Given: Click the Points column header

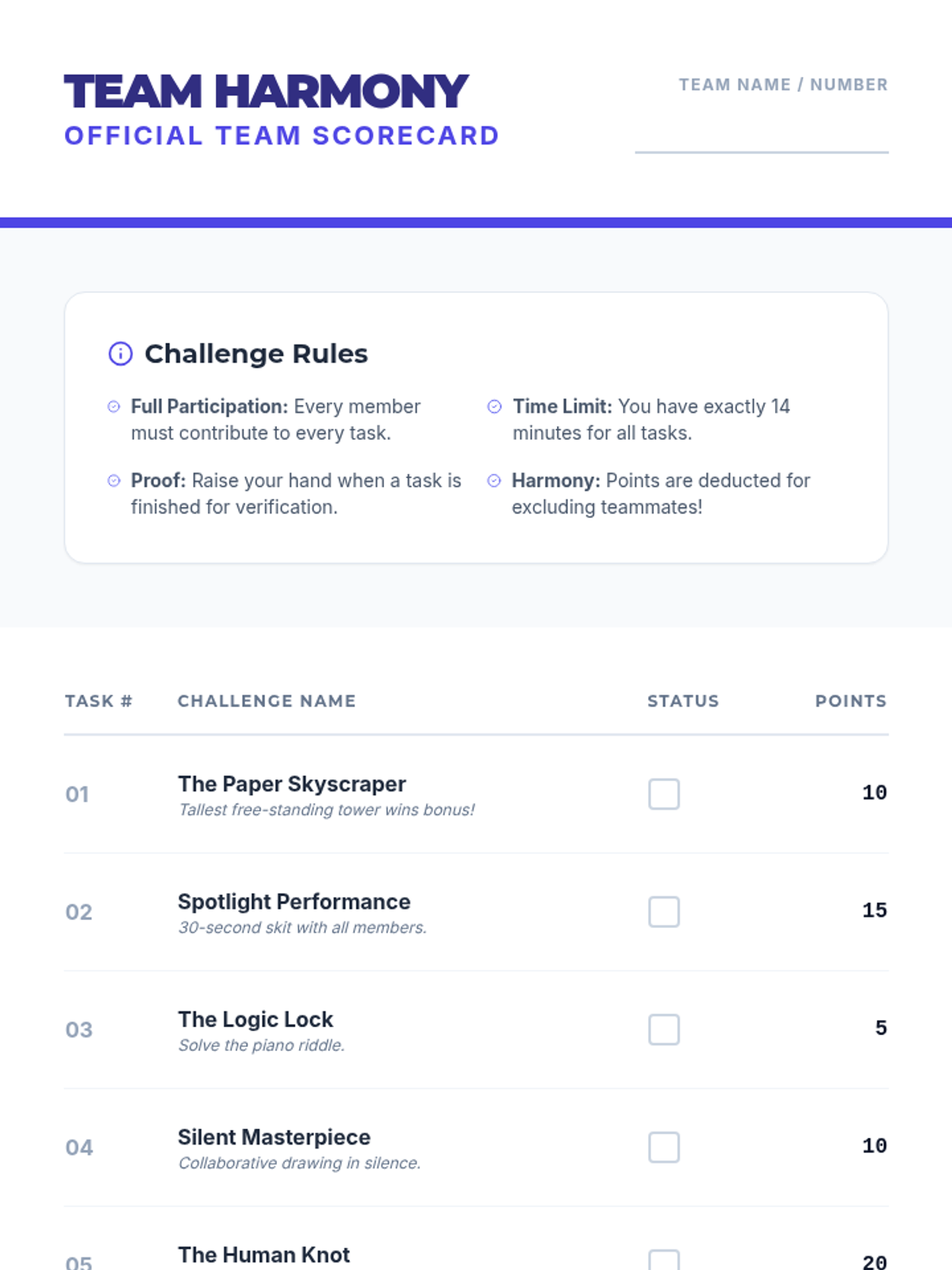Looking at the screenshot, I should pos(851,701).
